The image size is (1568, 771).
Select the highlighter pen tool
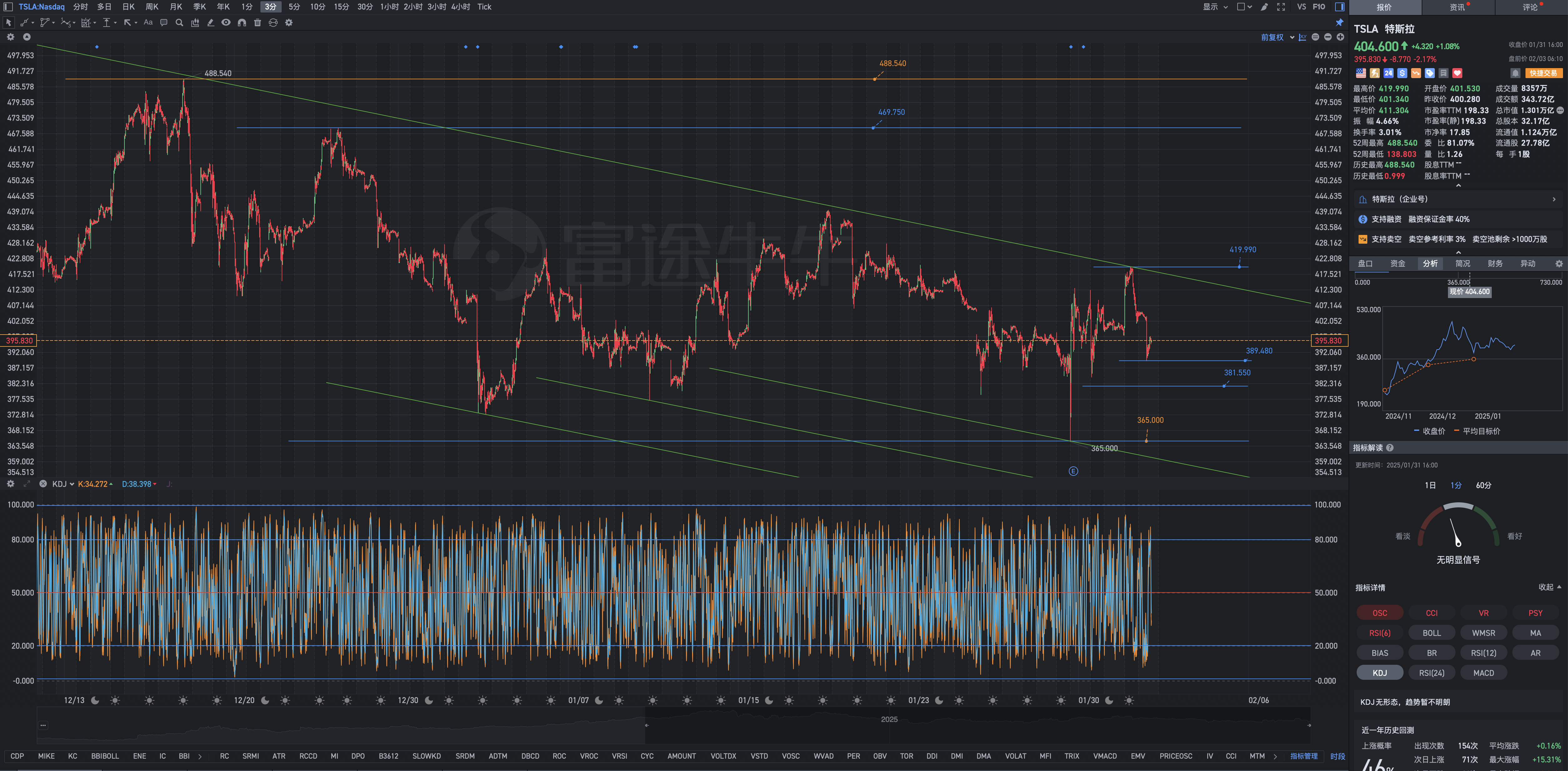coord(211,22)
